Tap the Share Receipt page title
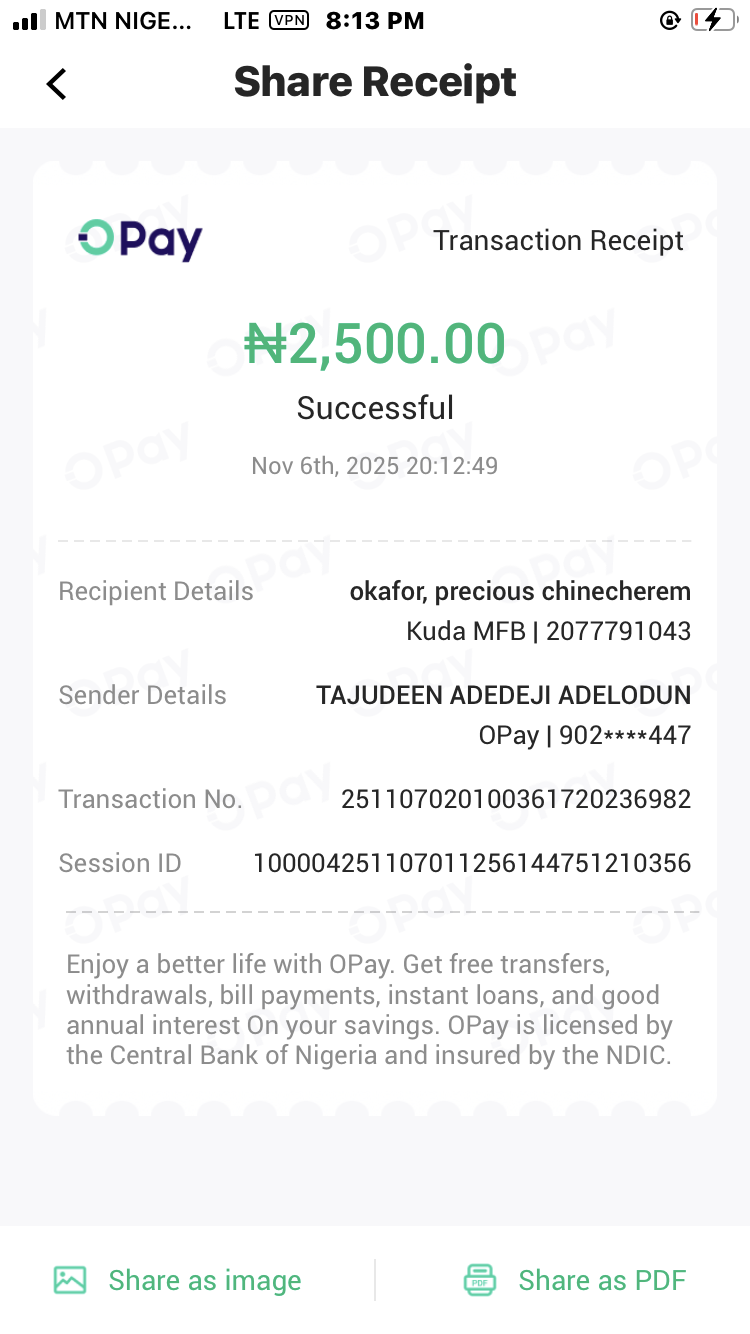Screen dimensions: 750x1334 [375, 82]
